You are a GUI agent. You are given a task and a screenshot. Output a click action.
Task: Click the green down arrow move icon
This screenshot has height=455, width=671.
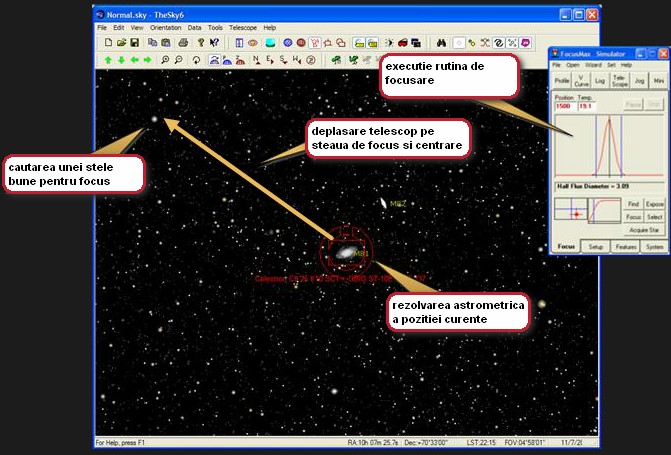coord(120,60)
